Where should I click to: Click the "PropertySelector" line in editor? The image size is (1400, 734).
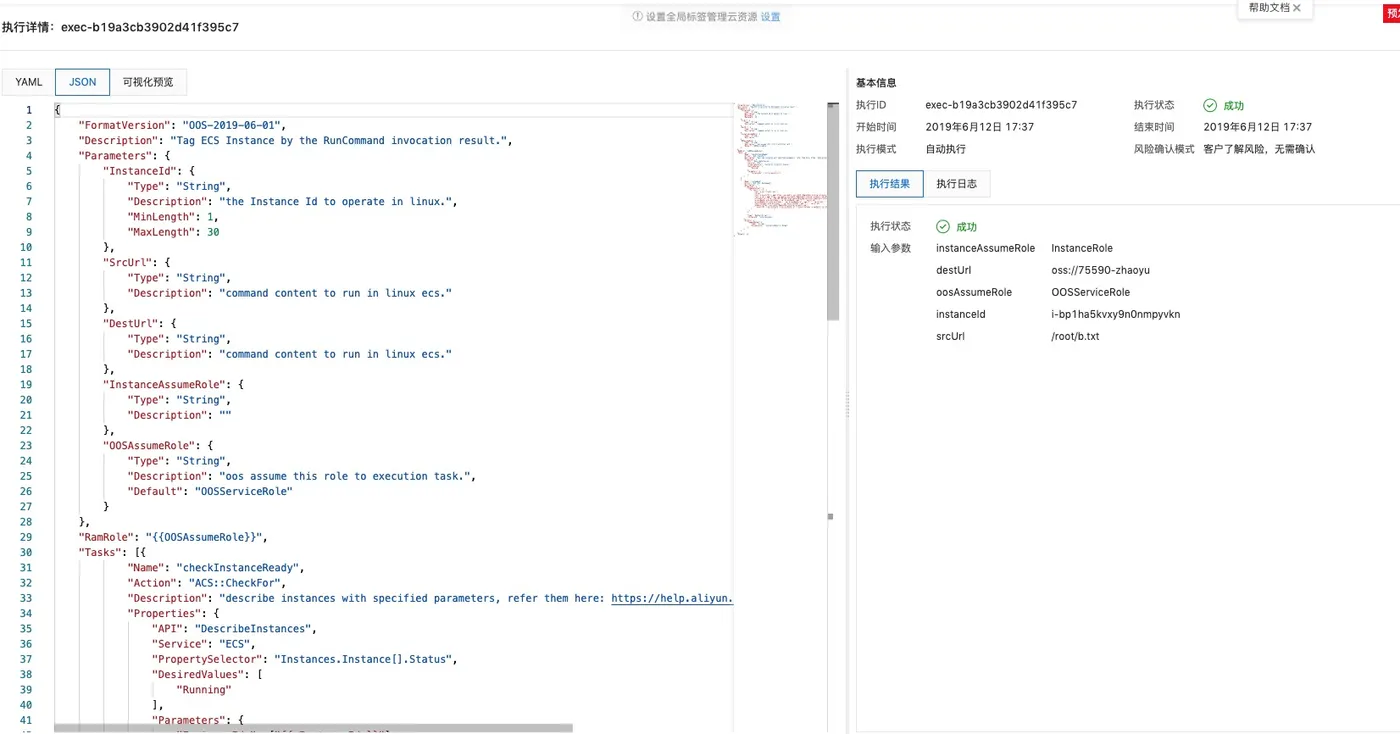(304, 659)
